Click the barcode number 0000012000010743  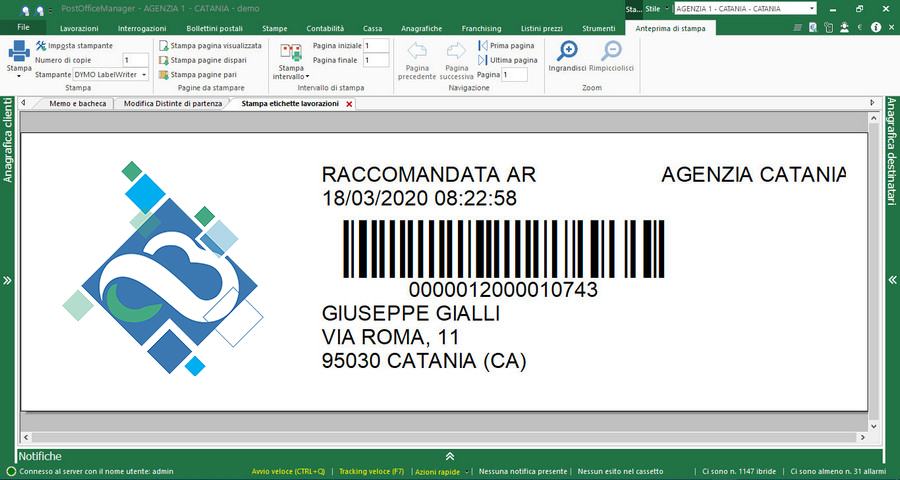point(503,289)
